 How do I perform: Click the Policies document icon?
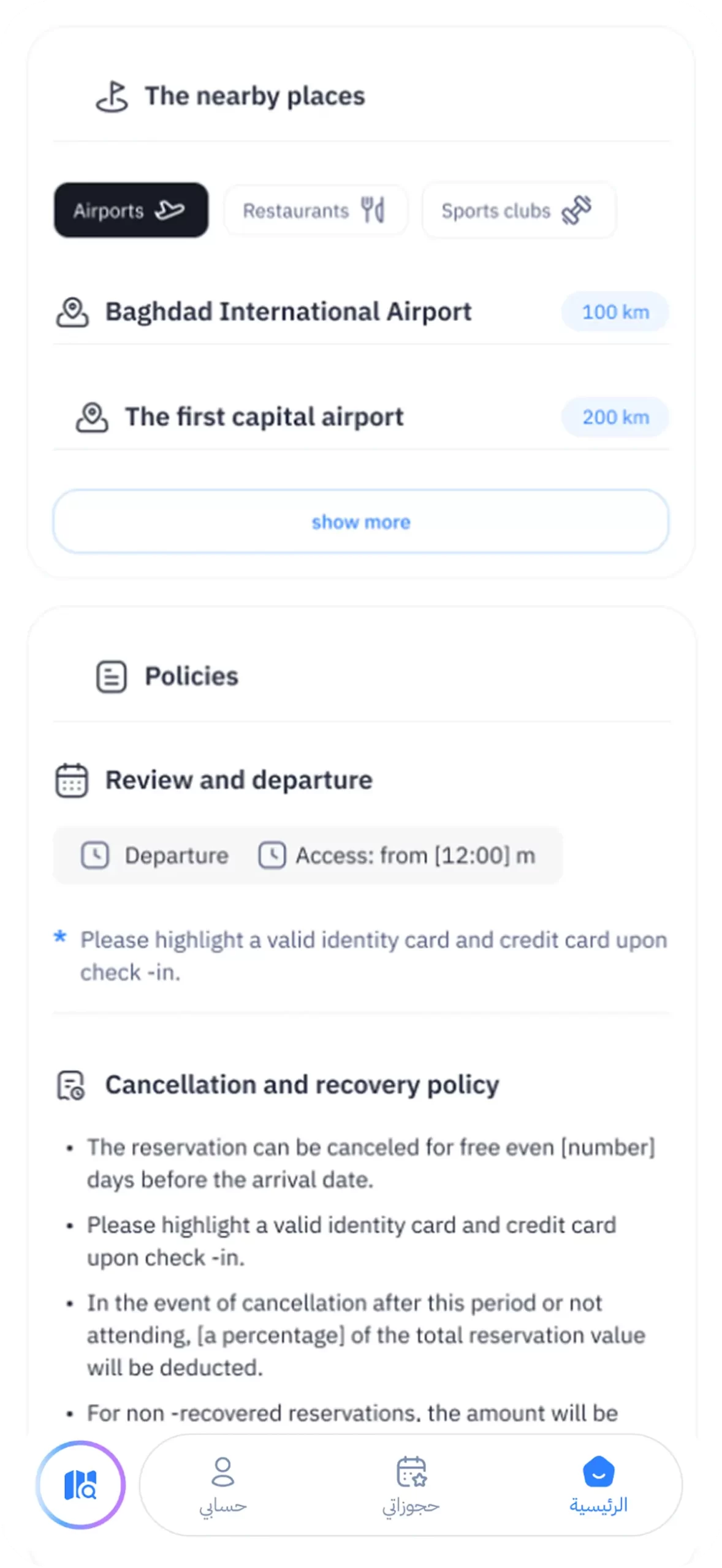pyautogui.click(x=112, y=677)
